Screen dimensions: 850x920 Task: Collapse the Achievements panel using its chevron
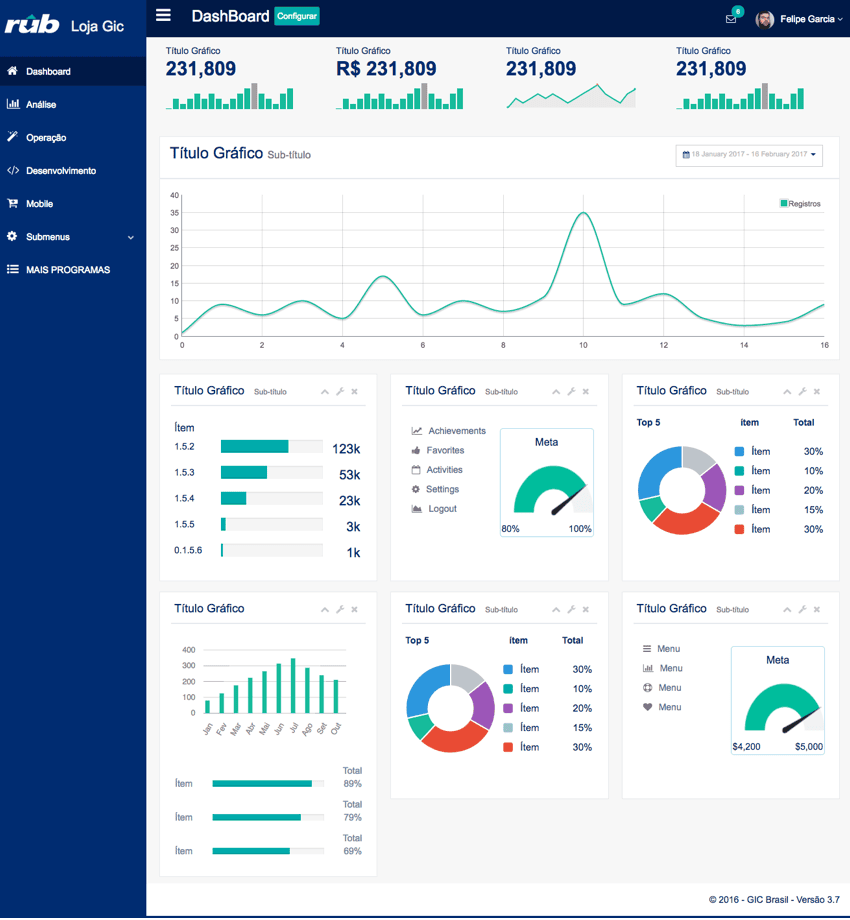click(556, 391)
